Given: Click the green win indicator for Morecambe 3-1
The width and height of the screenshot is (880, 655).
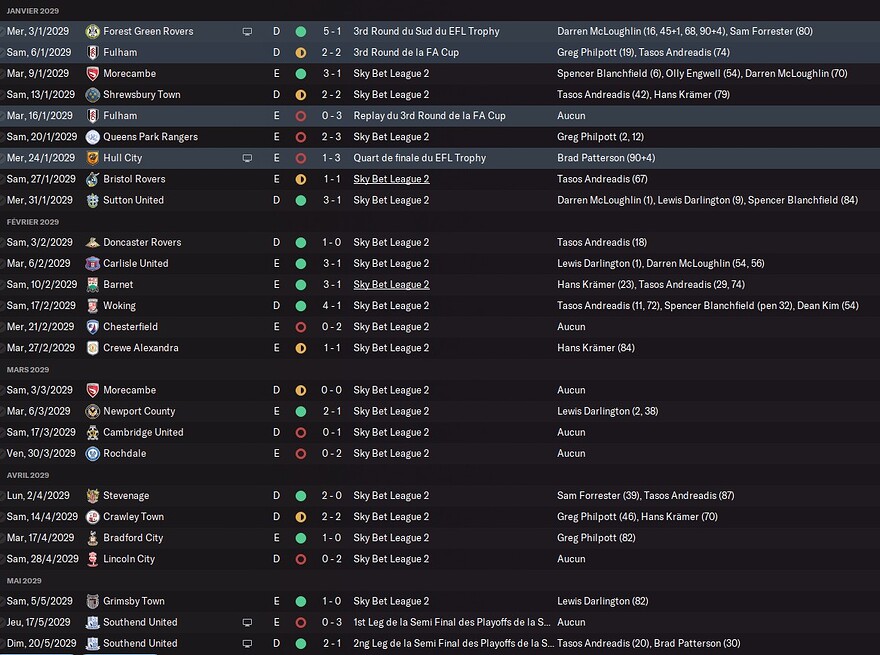Looking at the screenshot, I should 301,74.
